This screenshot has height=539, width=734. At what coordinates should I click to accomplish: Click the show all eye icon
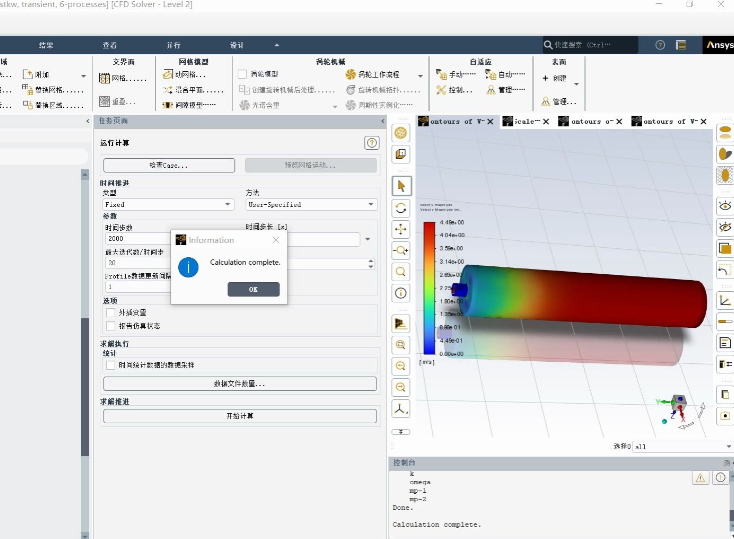coord(725,206)
